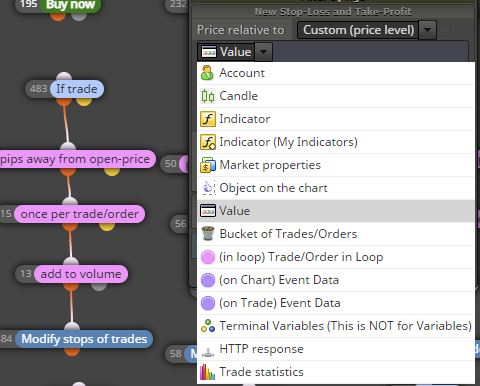Screen dimensions: 480x386
Task: Click the input connector above If trade
Action: pos(64,76)
